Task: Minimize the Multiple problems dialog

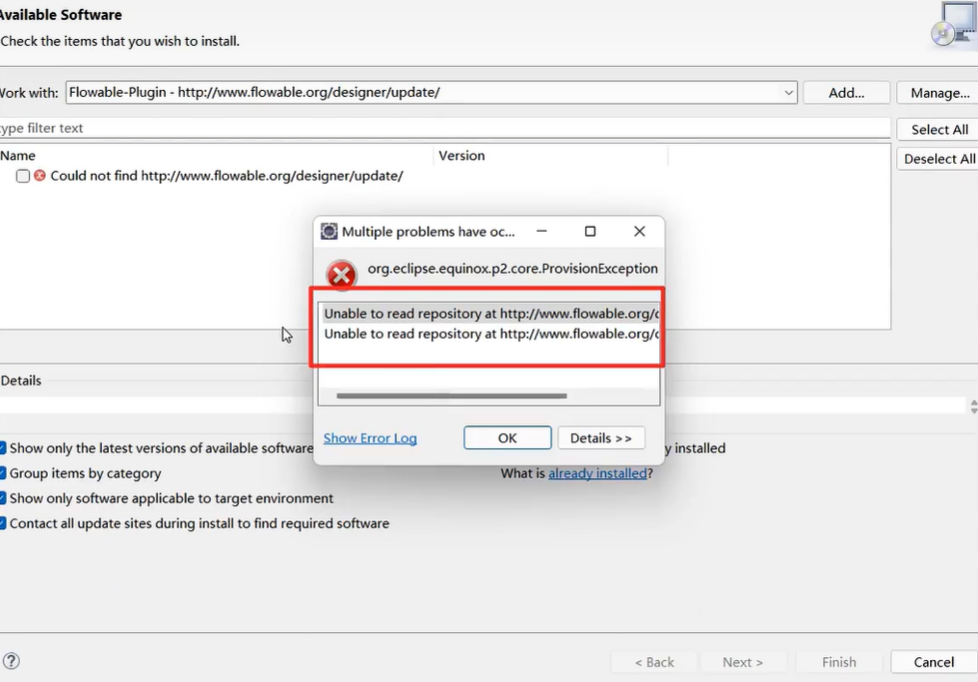Action: click(541, 231)
